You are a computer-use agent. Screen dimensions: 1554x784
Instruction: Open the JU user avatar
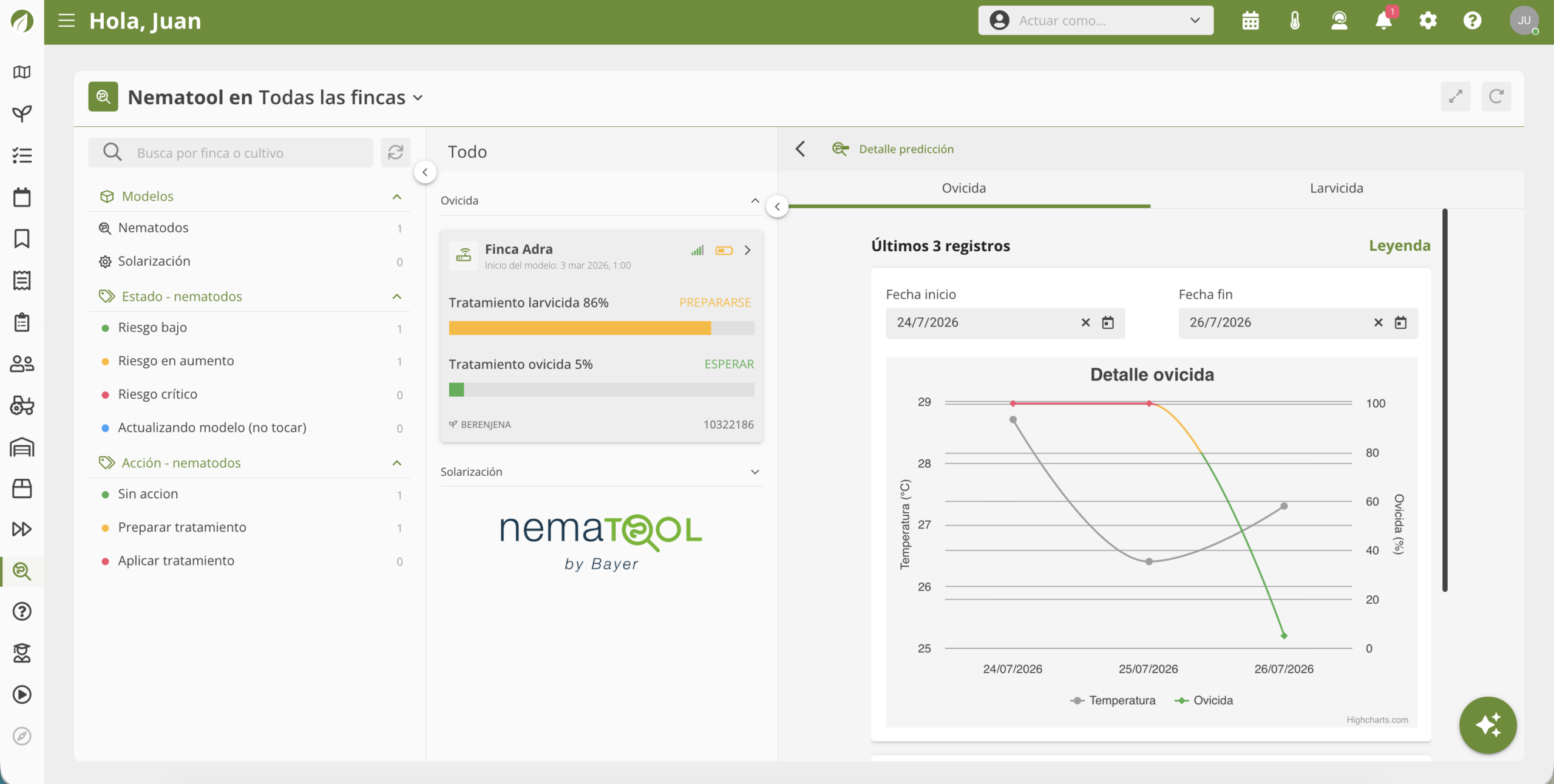coord(1524,21)
